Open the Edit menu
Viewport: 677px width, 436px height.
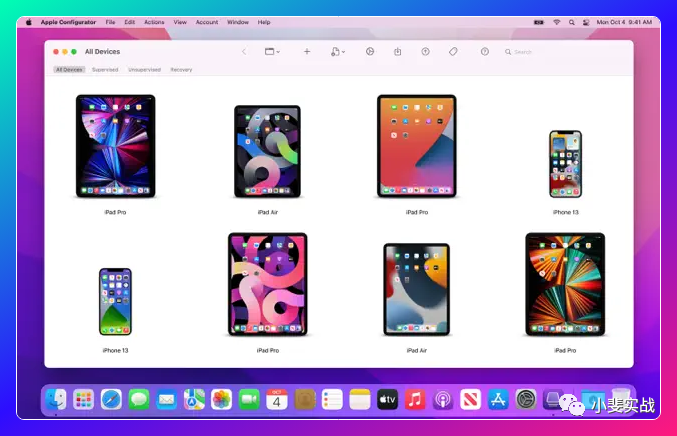[130, 22]
